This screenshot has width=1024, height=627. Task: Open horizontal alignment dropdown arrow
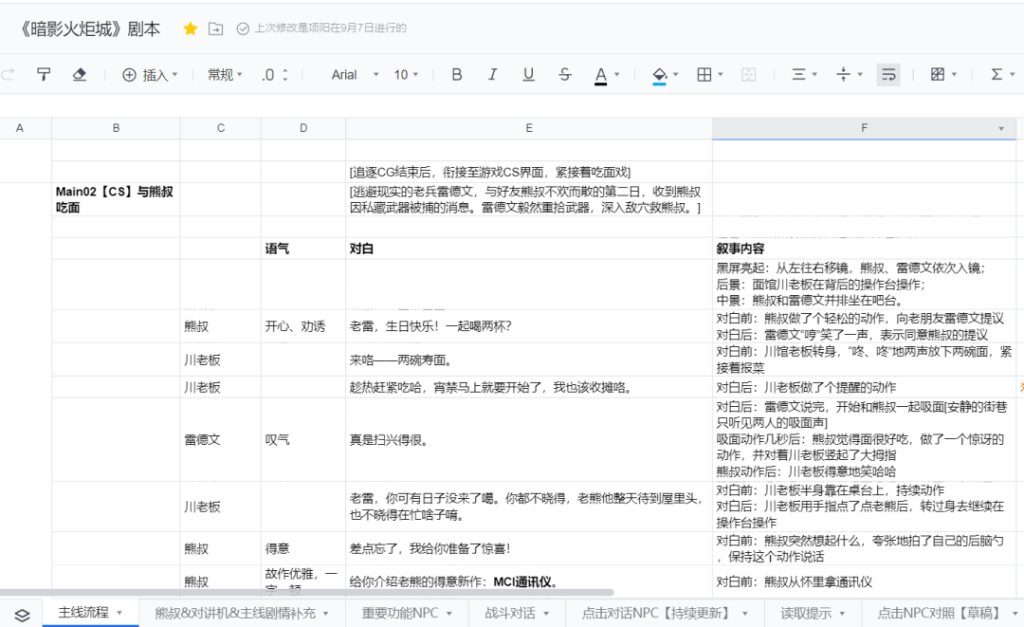coord(814,75)
